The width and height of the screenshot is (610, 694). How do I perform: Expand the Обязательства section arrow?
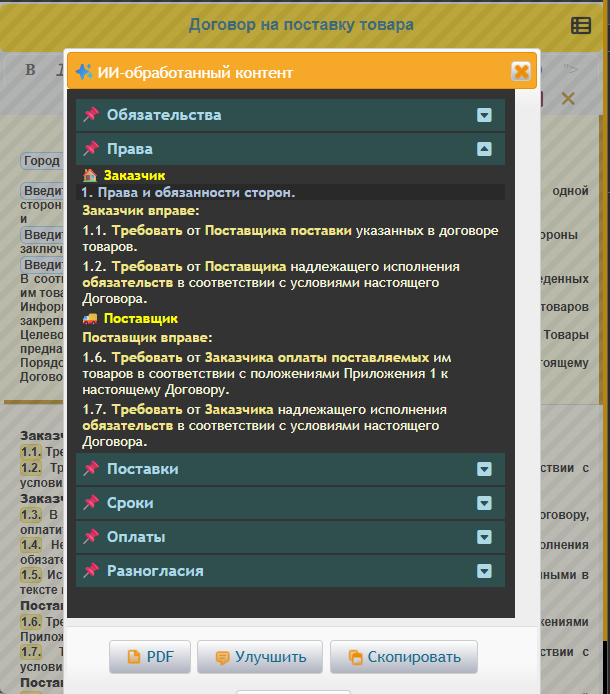click(484, 115)
